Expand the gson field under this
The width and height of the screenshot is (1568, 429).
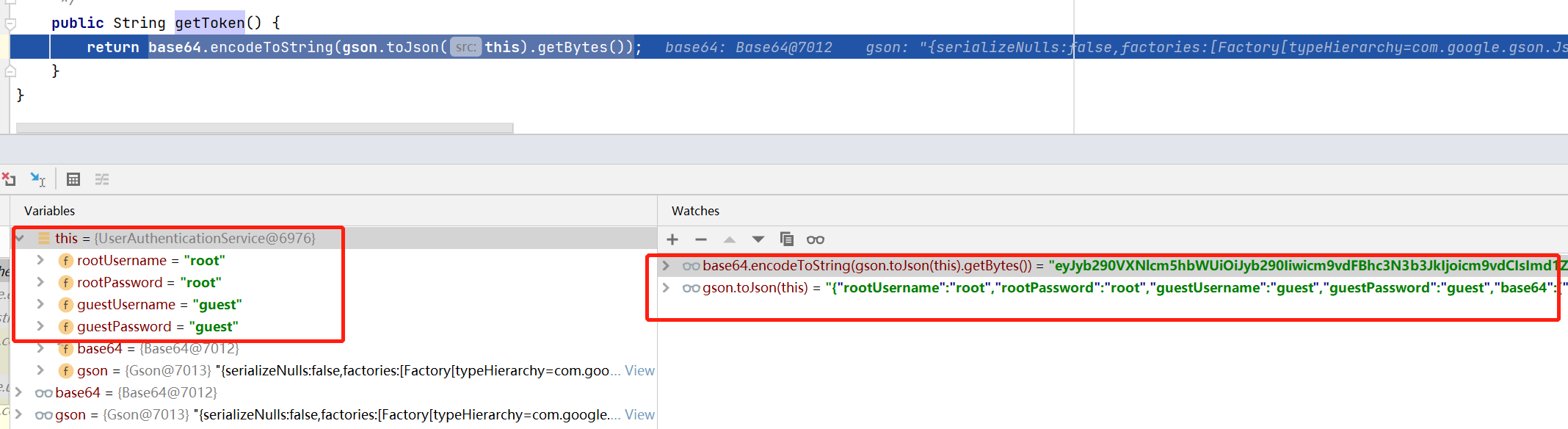pos(40,370)
